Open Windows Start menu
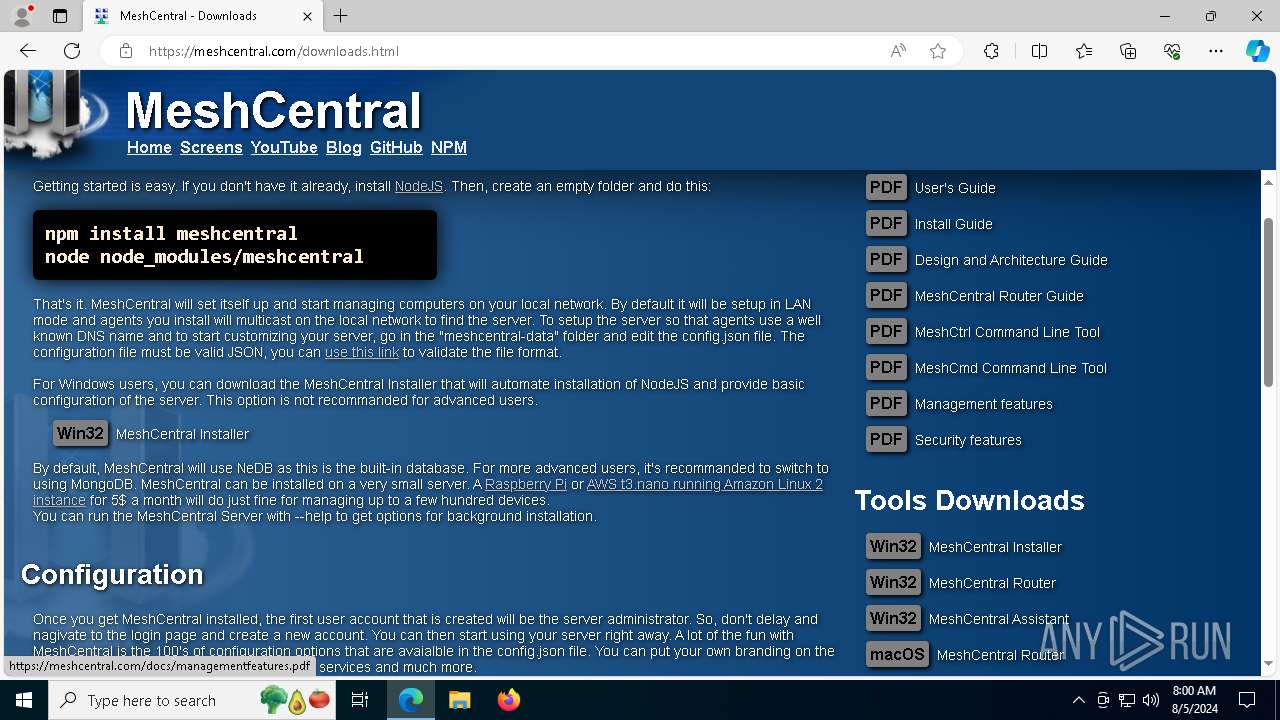Viewport: 1280px width, 720px height. pyautogui.click(x=24, y=700)
